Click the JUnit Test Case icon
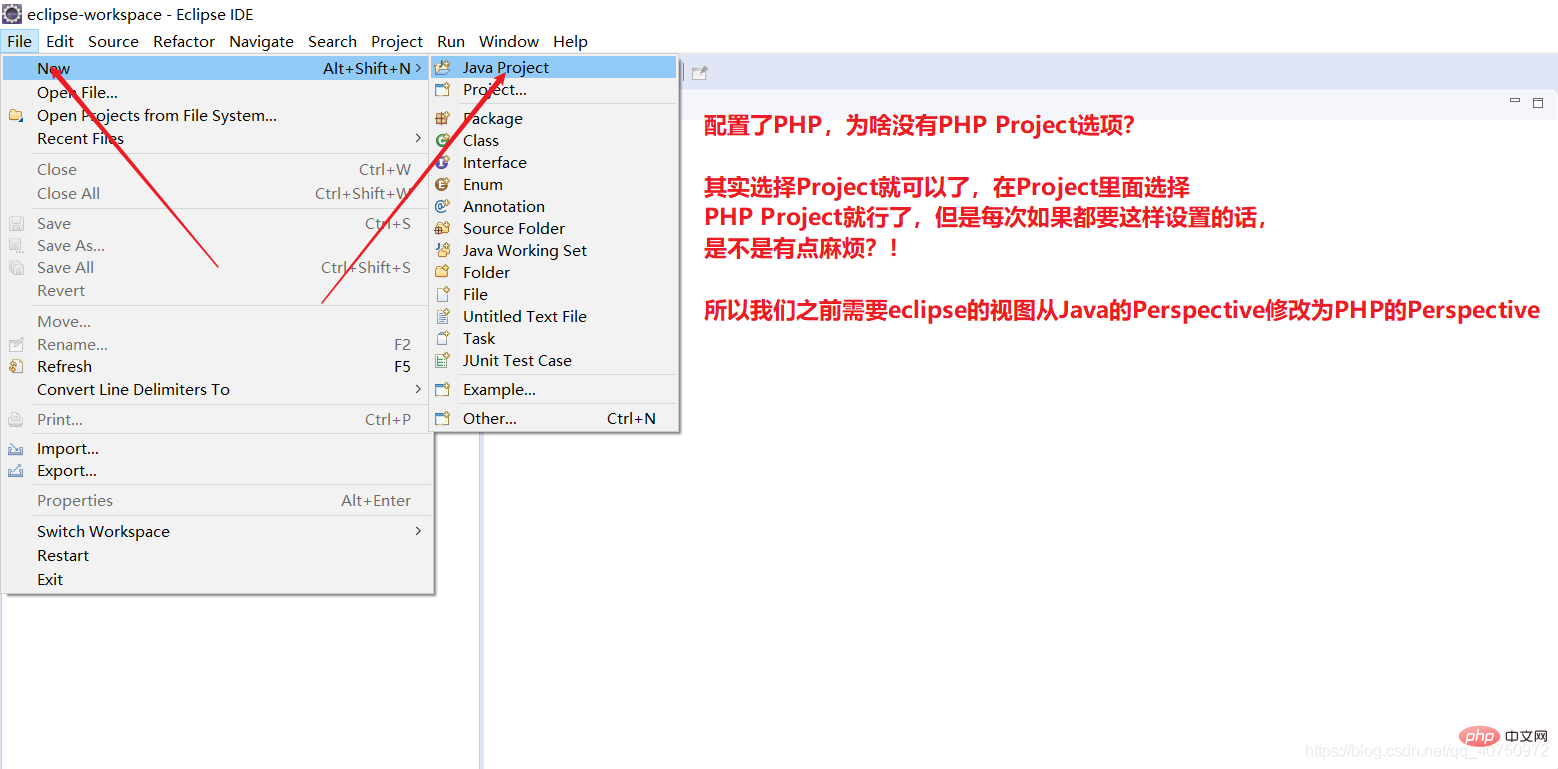This screenshot has width=1558, height=769. tap(442, 360)
